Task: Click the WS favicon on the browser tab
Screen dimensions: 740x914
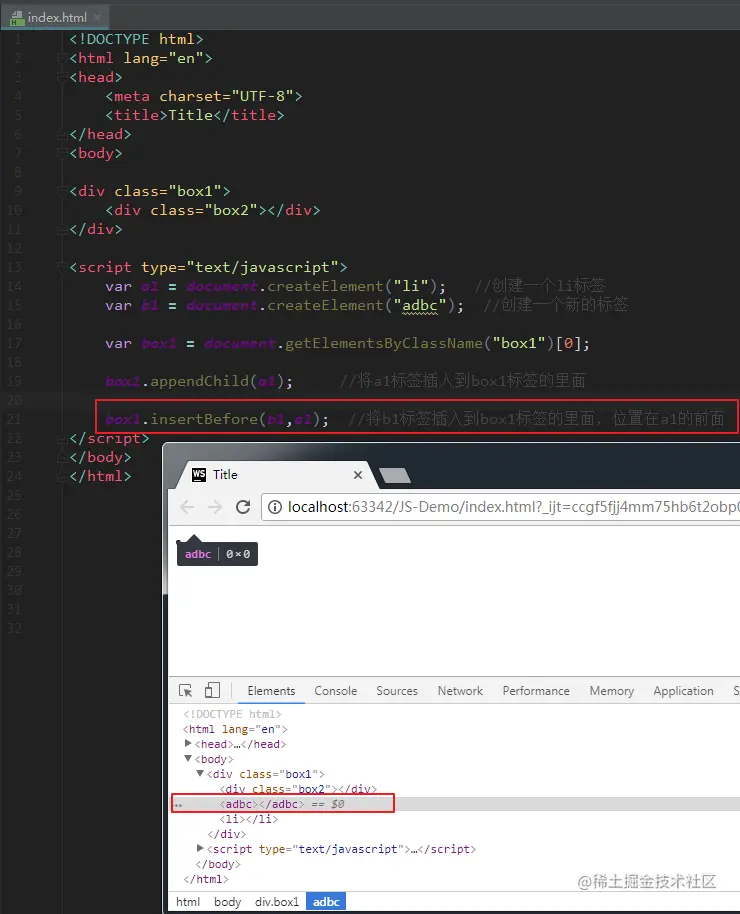Action: pos(199,474)
